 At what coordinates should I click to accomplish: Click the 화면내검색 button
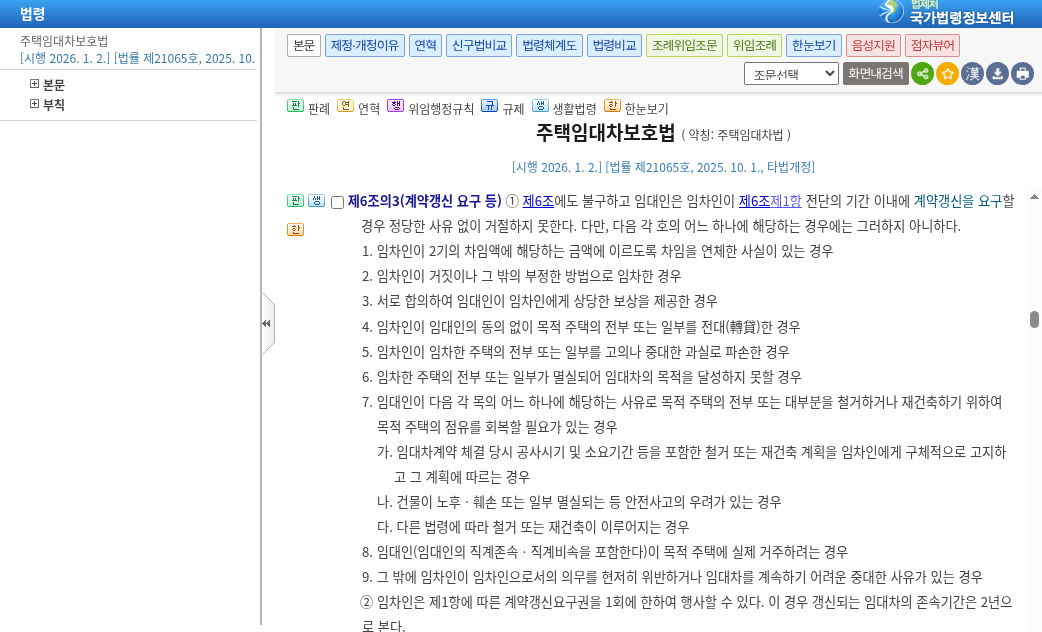876,74
